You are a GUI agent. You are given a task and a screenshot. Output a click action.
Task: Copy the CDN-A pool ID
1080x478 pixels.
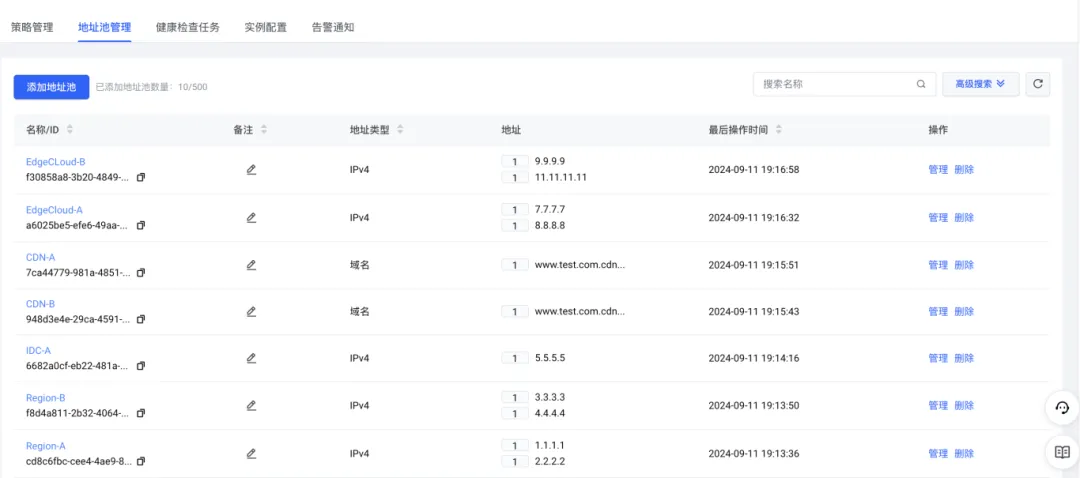point(141,273)
